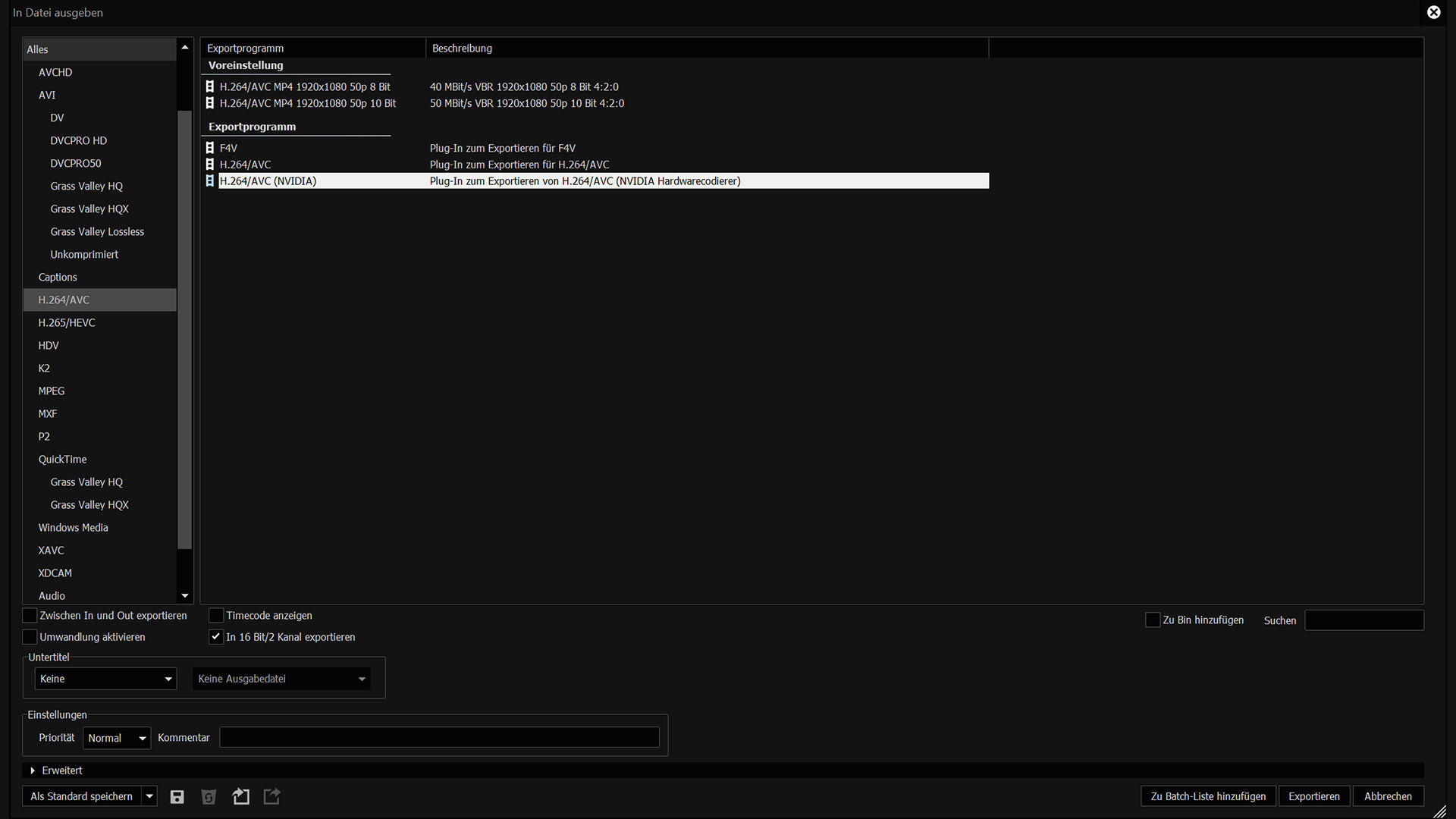Viewport: 1456px width, 819px height.
Task: Select H.265/HEVC in the category list
Action: point(67,322)
